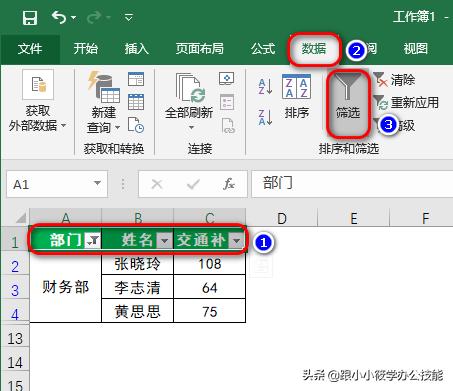Click the cell containing 黄思思

(138, 311)
